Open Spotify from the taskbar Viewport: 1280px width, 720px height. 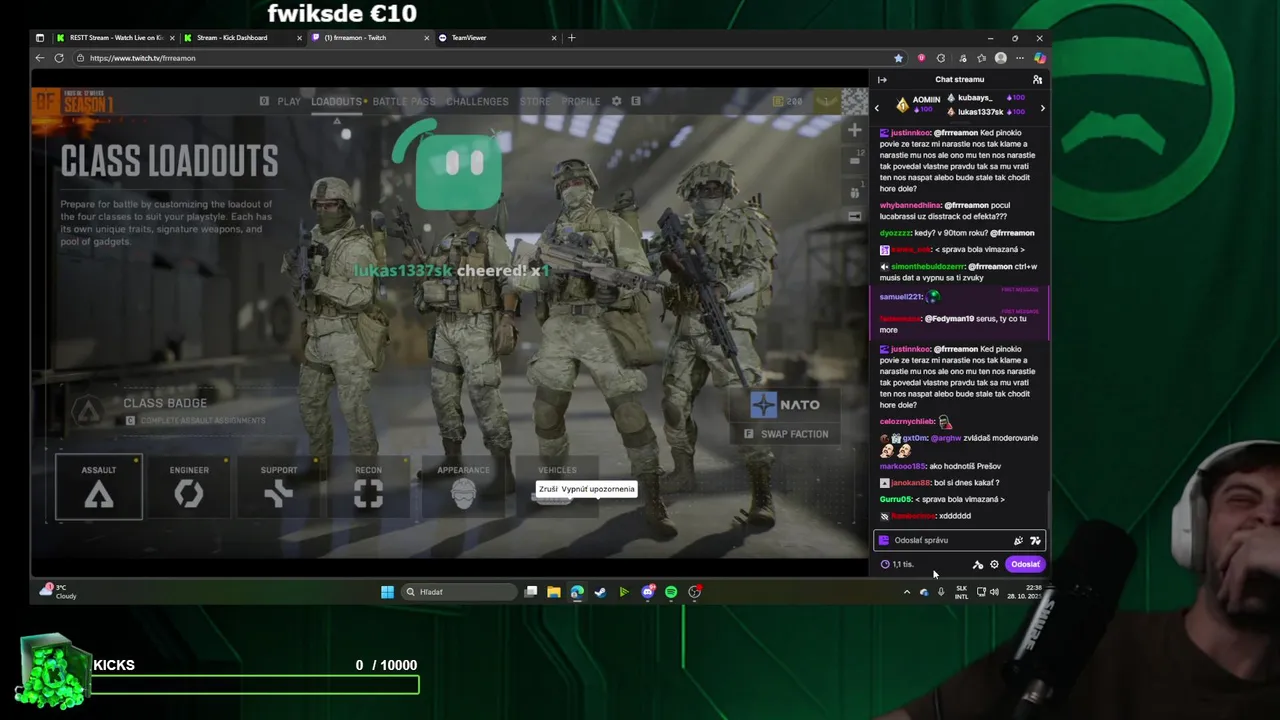671,592
